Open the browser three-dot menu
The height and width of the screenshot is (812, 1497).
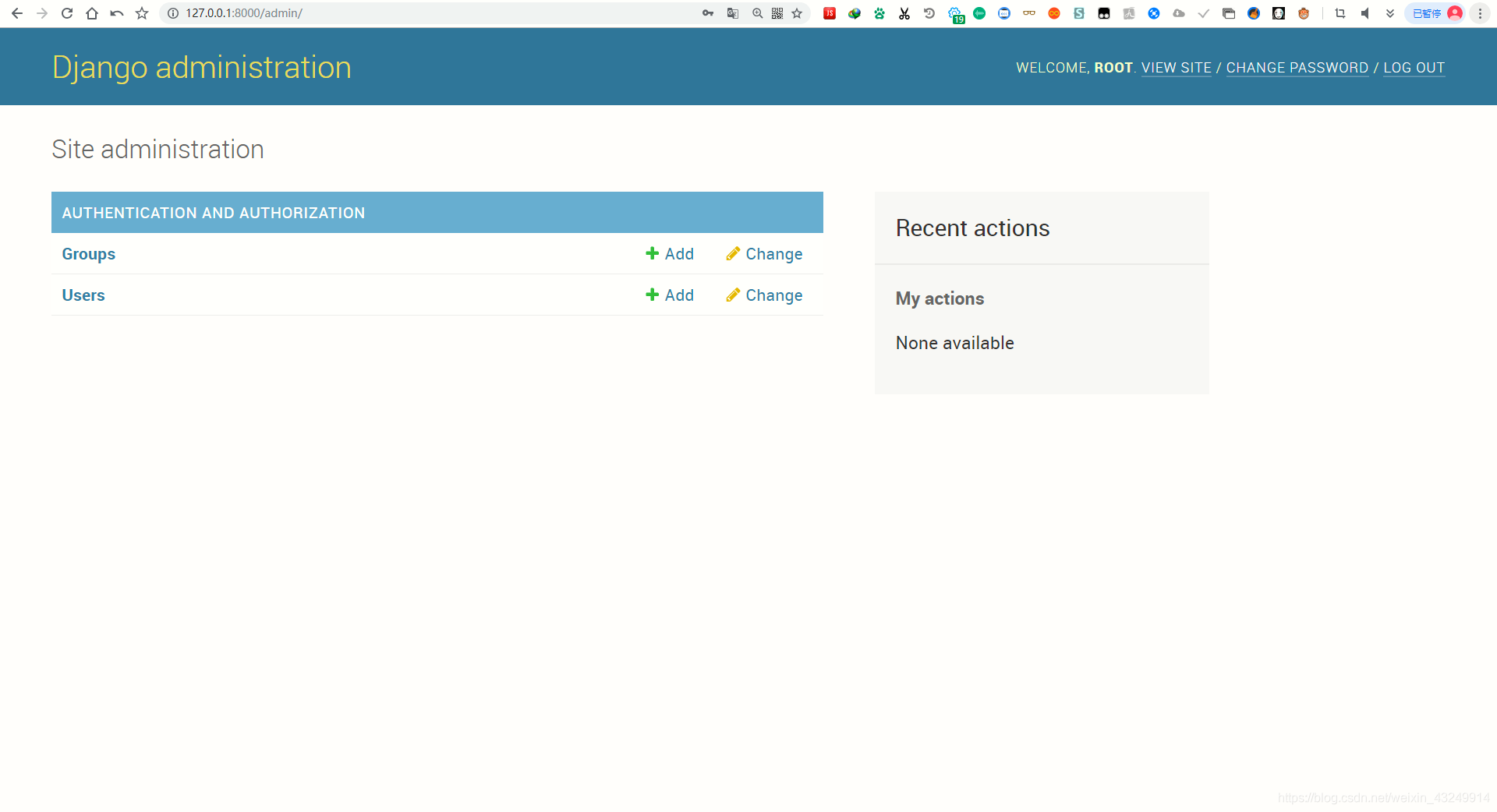1480,13
